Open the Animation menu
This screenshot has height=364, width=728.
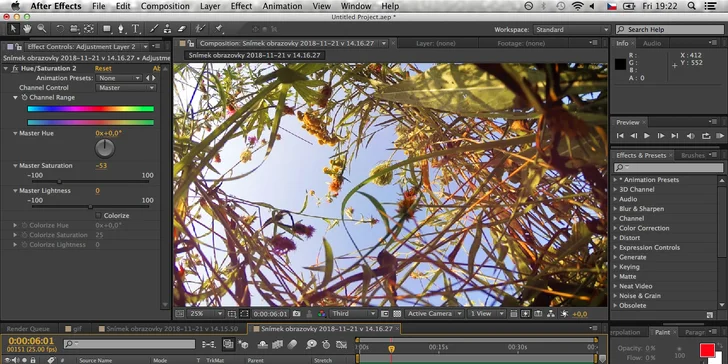point(281,6)
